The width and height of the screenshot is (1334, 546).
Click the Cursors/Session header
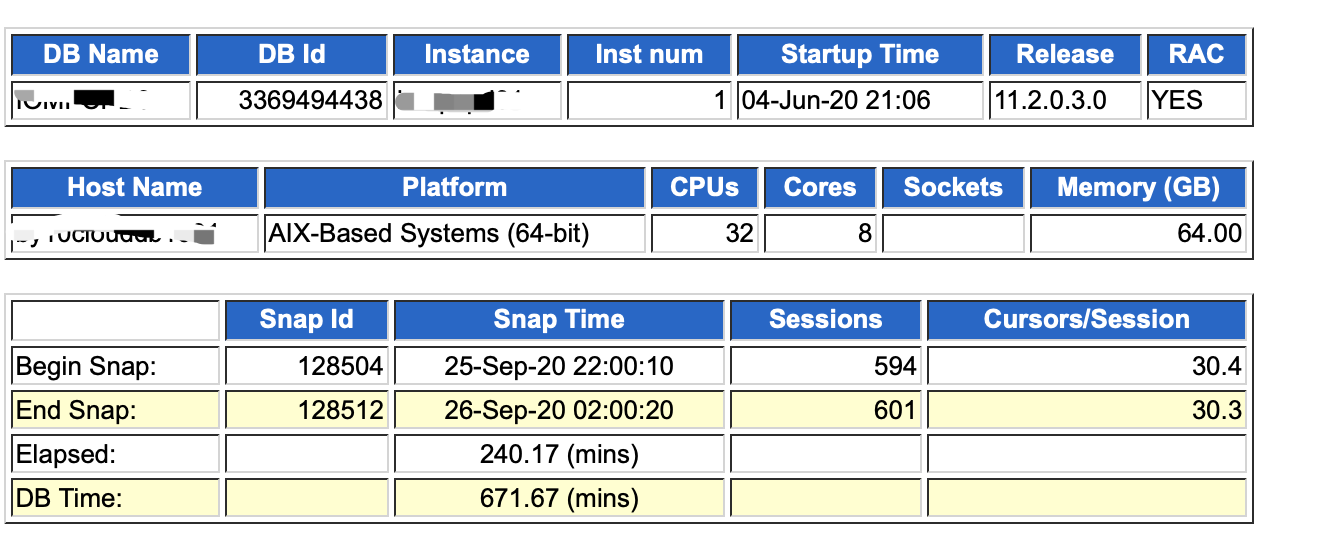(x=1086, y=320)
